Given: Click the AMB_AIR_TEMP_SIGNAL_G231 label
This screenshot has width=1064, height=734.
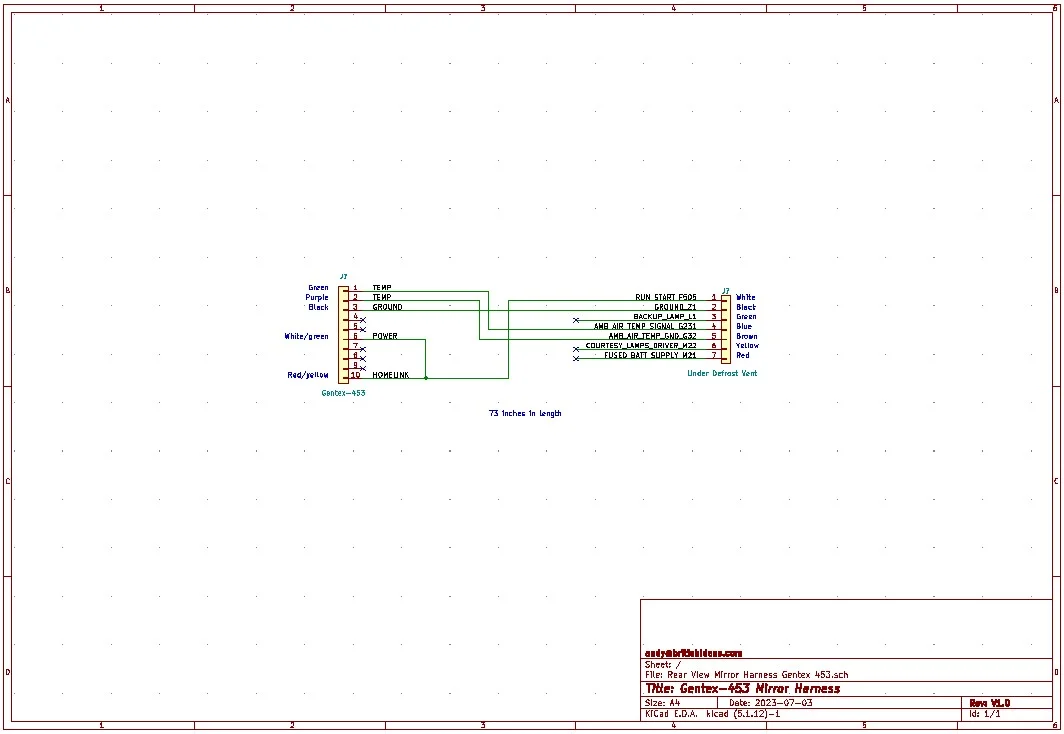Looking at the screenshot, I should click(x=645, y=326).
